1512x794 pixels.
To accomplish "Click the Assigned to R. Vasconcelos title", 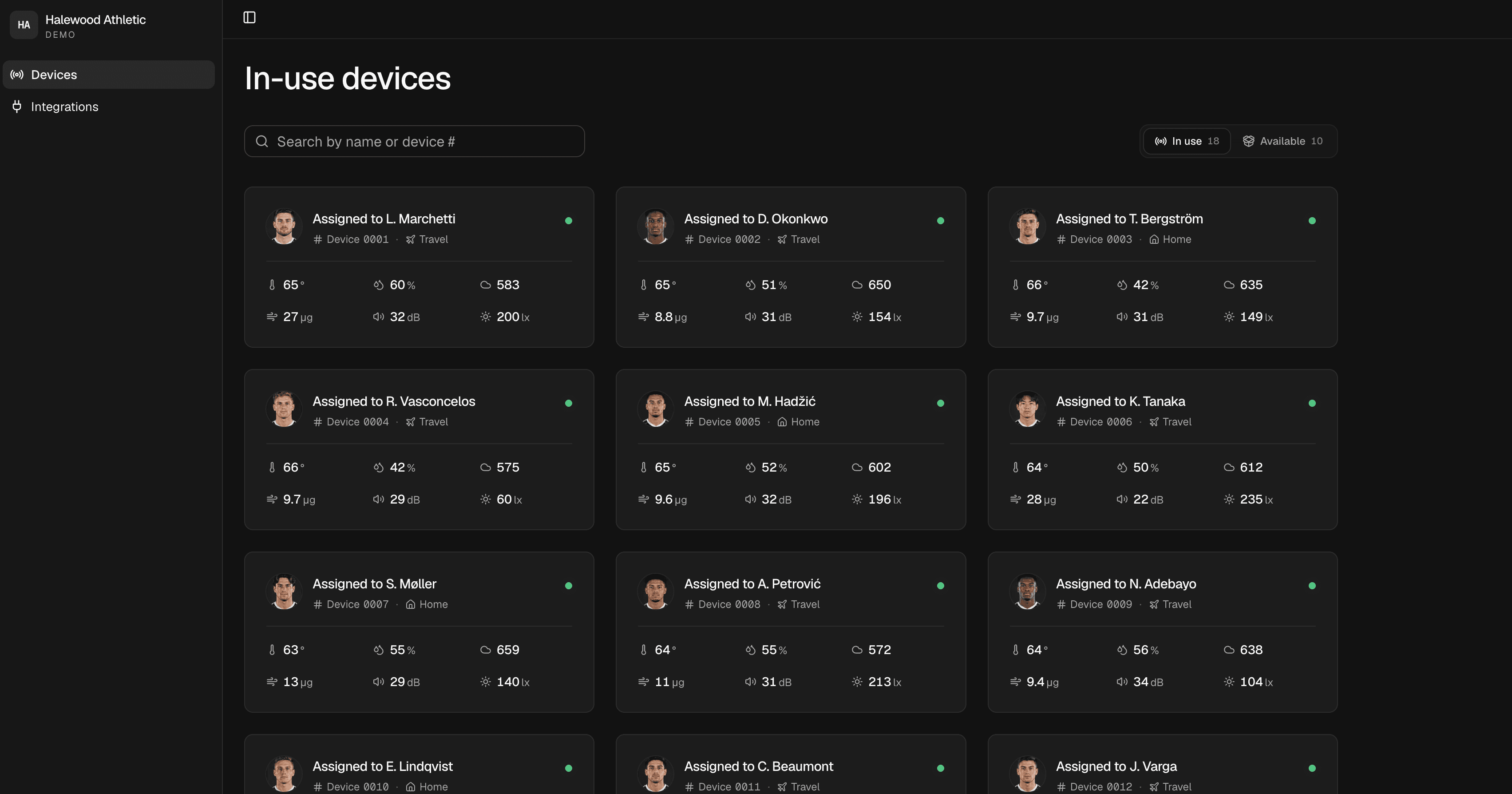I will (394, 402).
